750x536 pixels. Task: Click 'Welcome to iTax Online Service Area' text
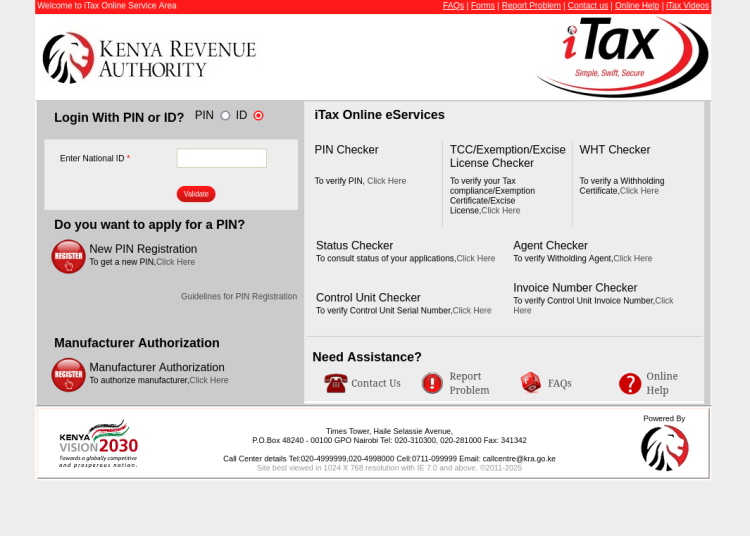tap(107, 6)
